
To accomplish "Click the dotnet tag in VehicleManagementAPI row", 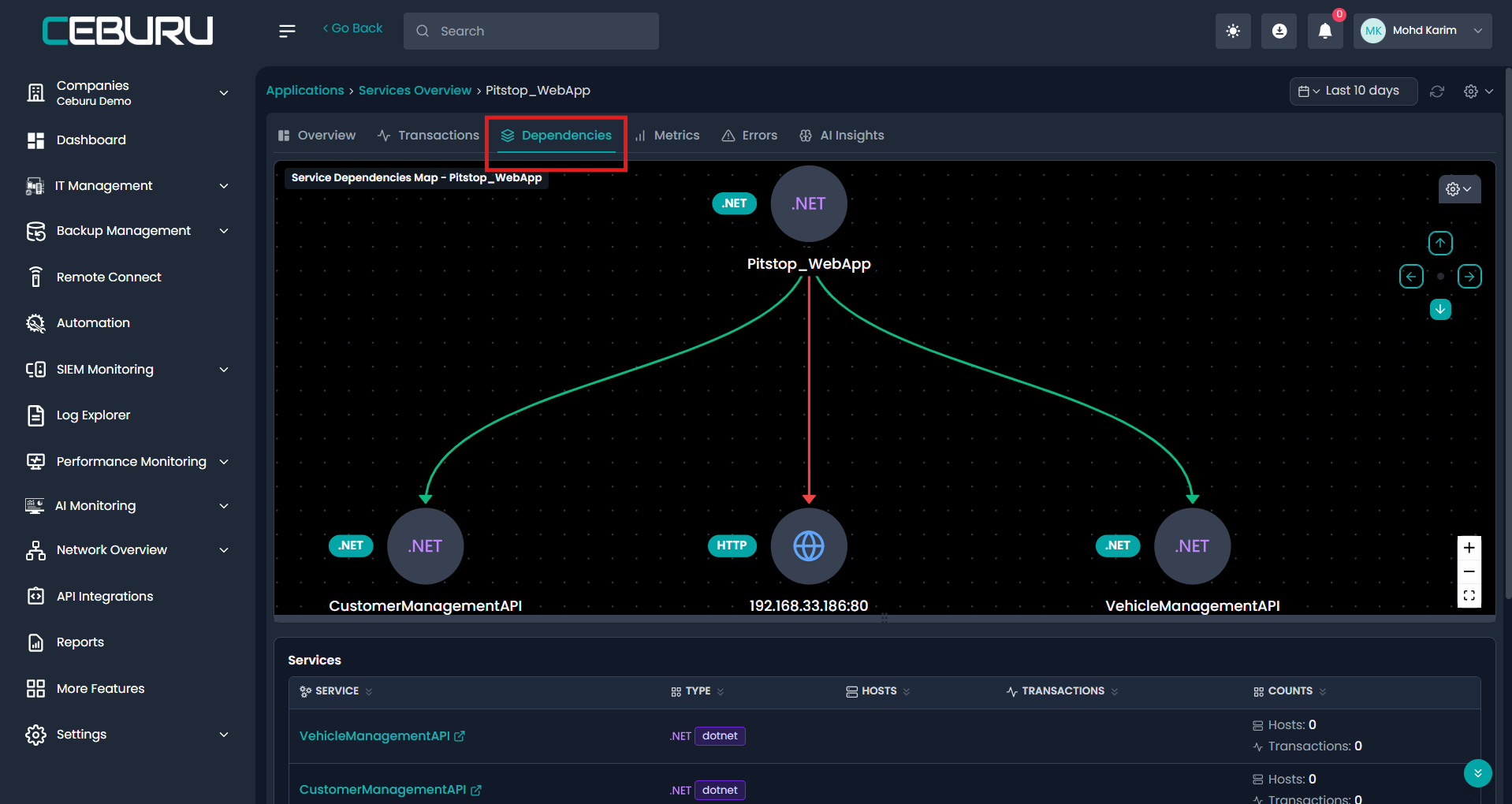I will (x=720, y=736).
